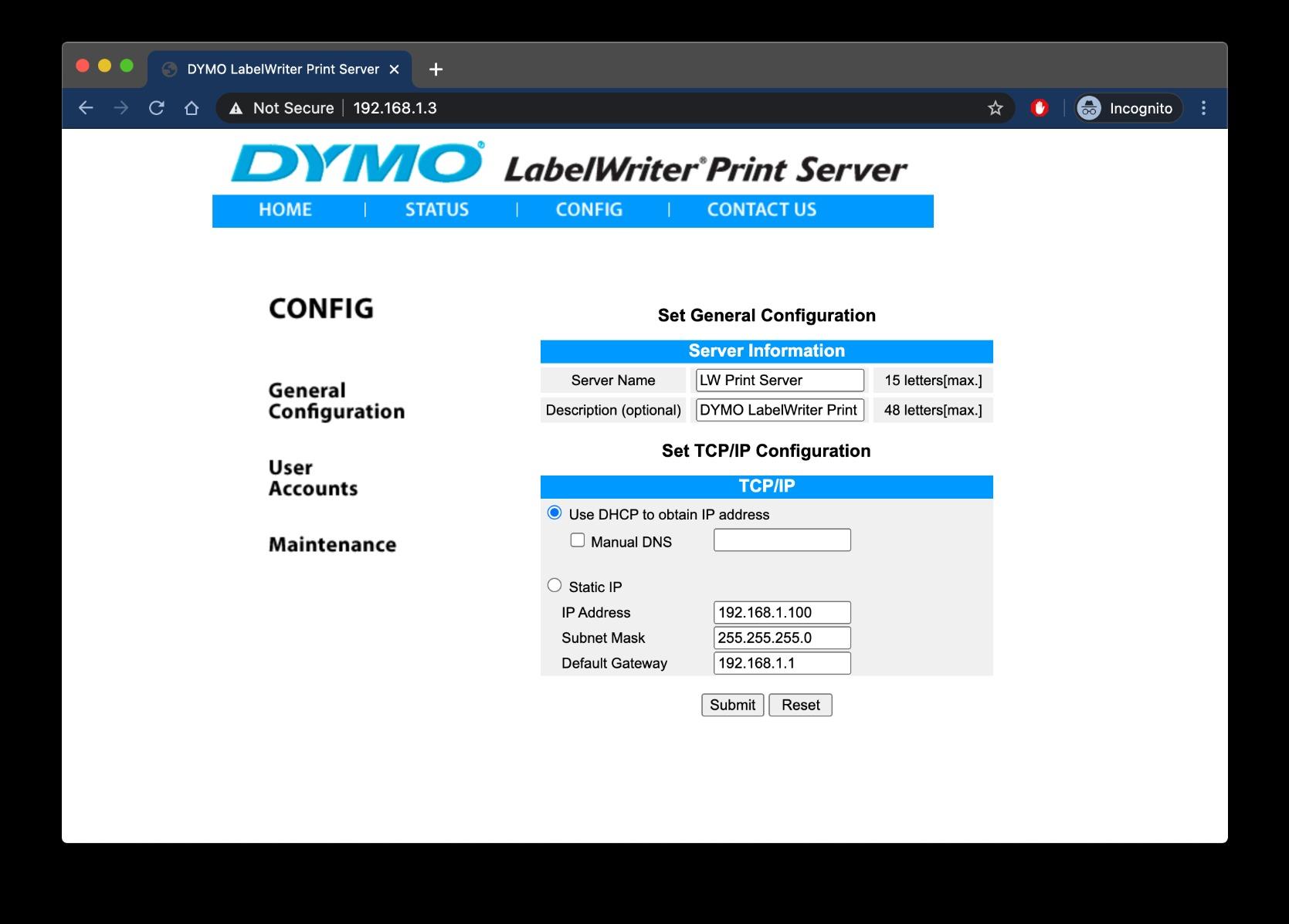The height and width of the screenshot is (924, 1289).
Task: Click the 'LabelWriter Print Server' banner text
Action: click(x=705, y=170)
